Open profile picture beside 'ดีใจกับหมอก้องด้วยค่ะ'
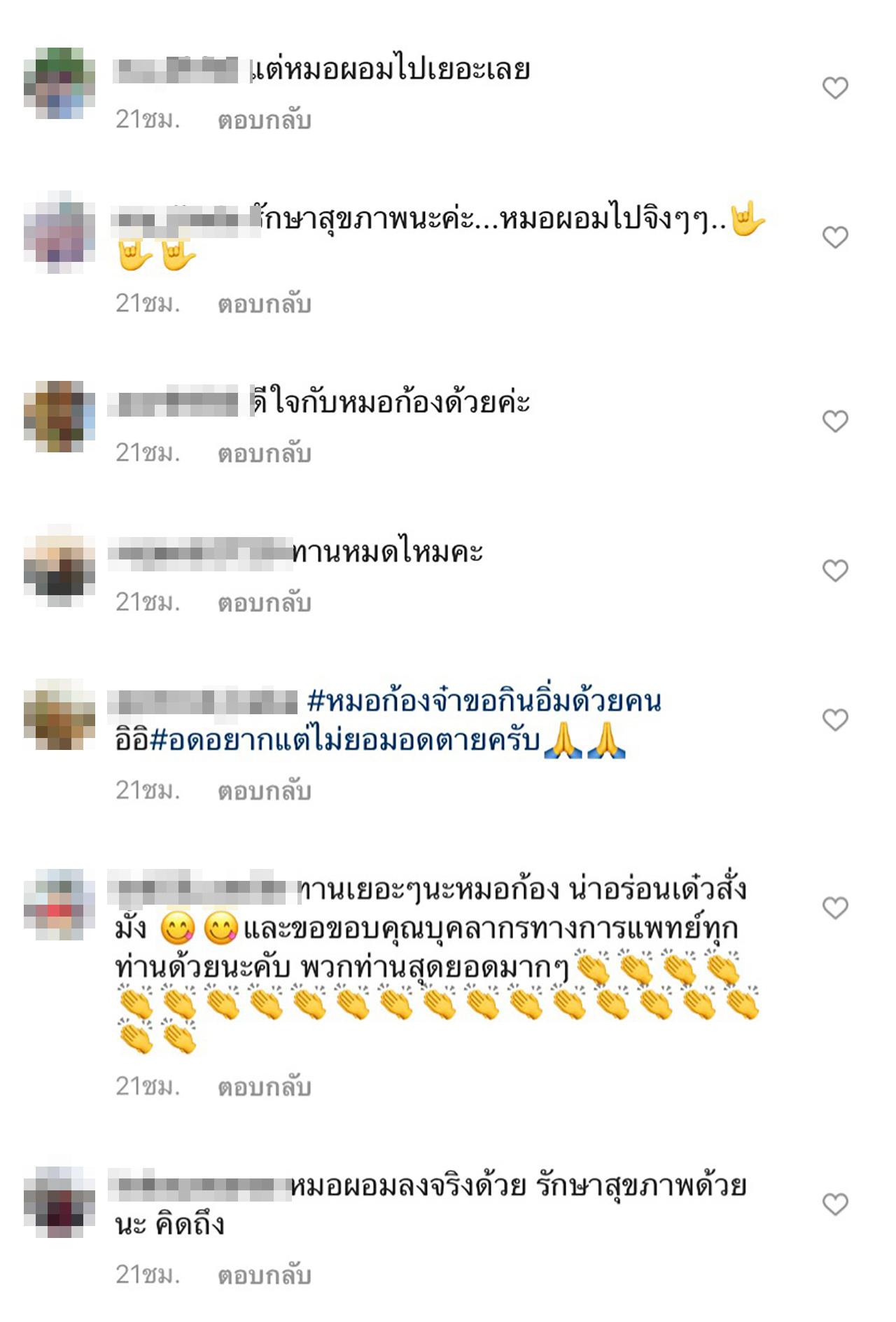 (x=59, y=416)
